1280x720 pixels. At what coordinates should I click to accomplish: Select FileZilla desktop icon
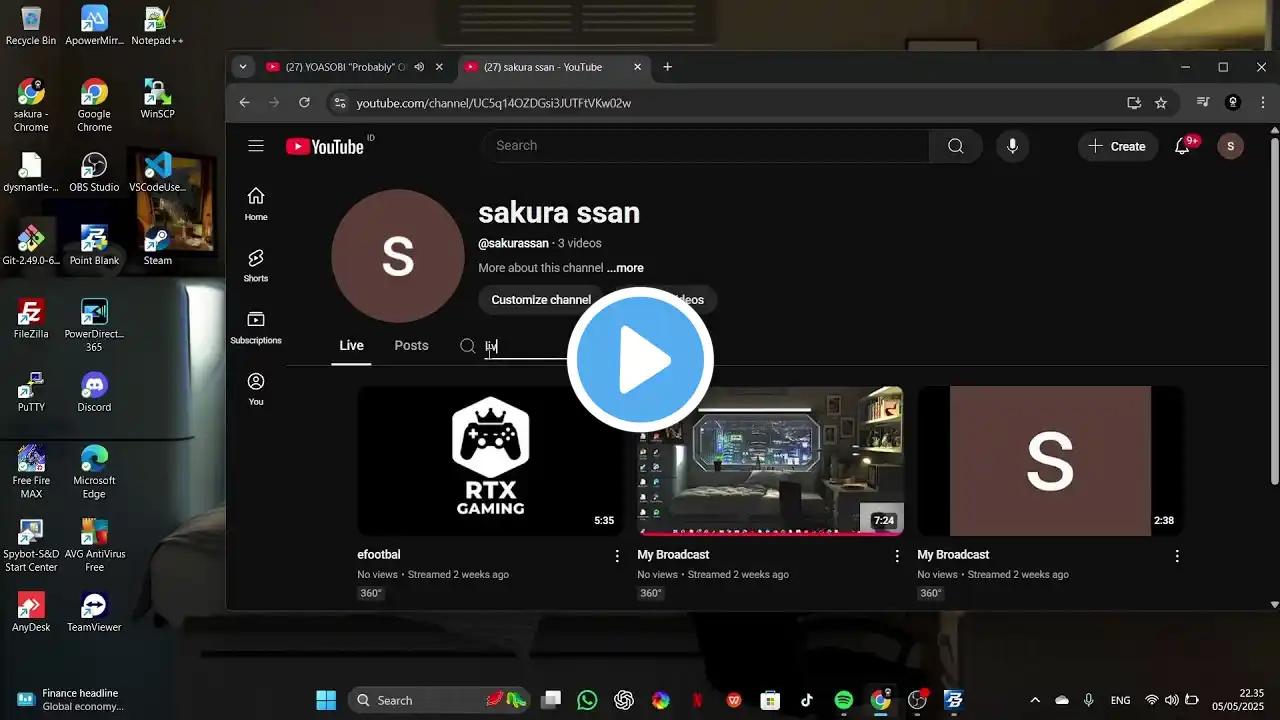coord(31,319)
